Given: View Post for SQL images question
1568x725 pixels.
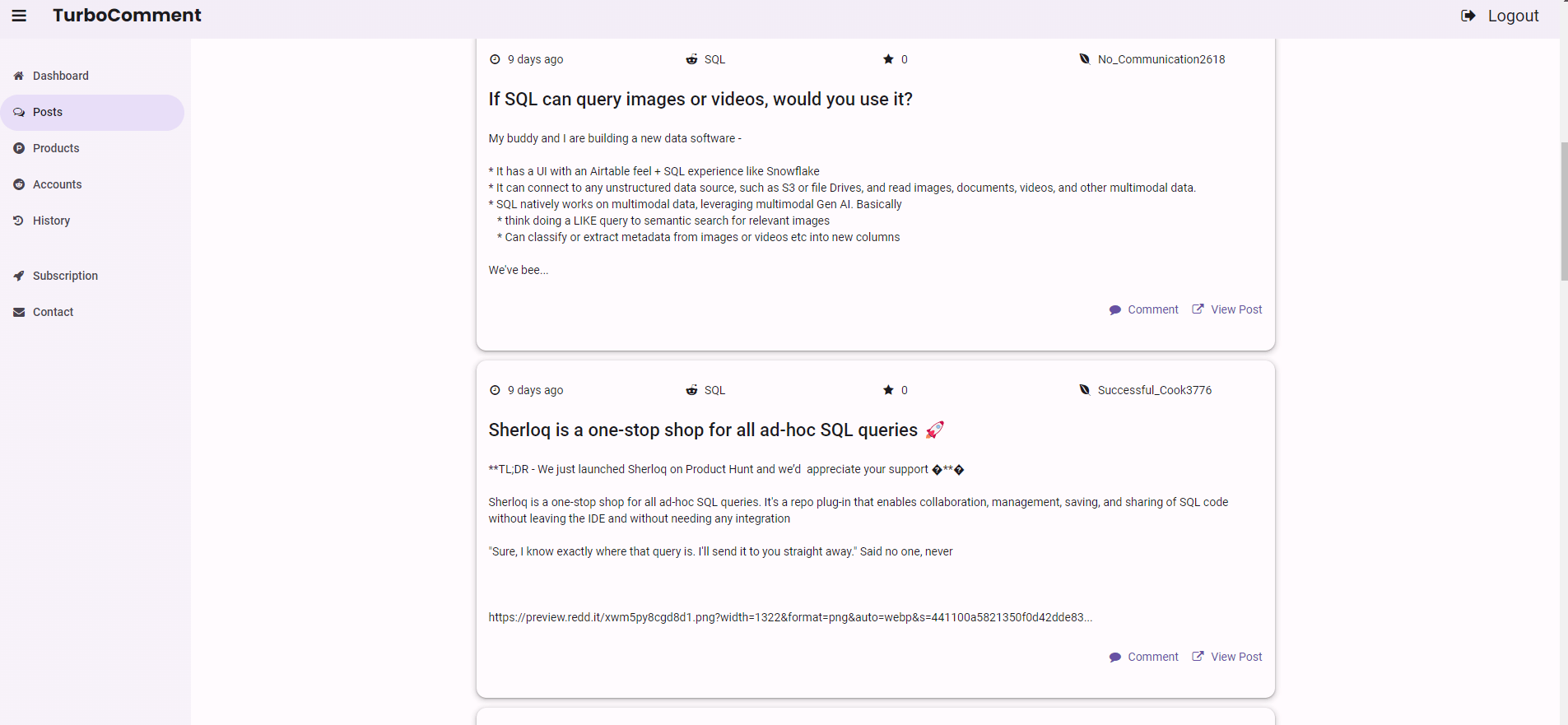Looking at the screenshot, I should click(x=1227, y=309).
